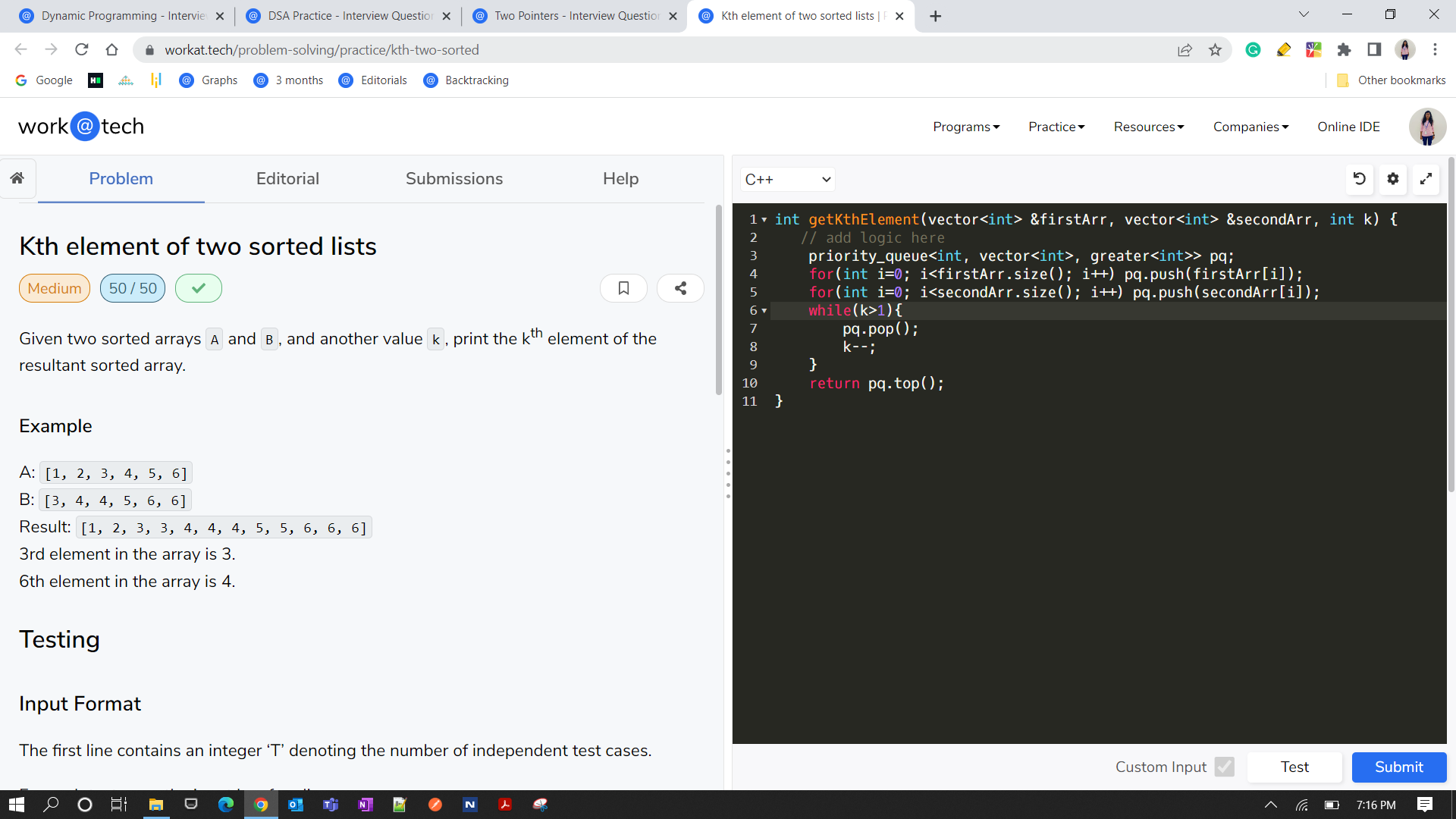Click the fullscreen expand editor icon

point(1427,179)
